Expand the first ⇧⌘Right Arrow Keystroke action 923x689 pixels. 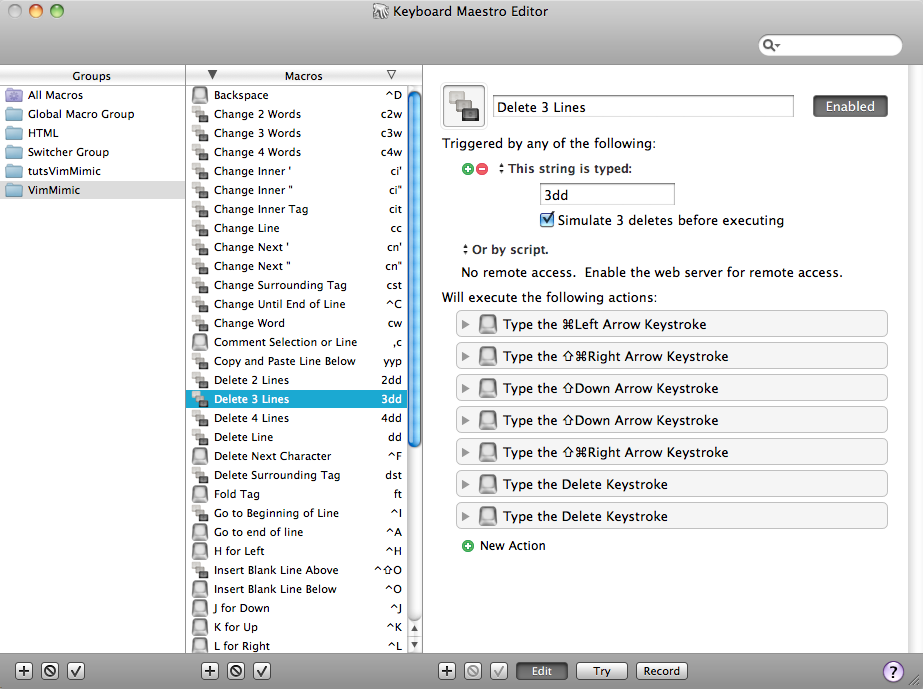466,356
